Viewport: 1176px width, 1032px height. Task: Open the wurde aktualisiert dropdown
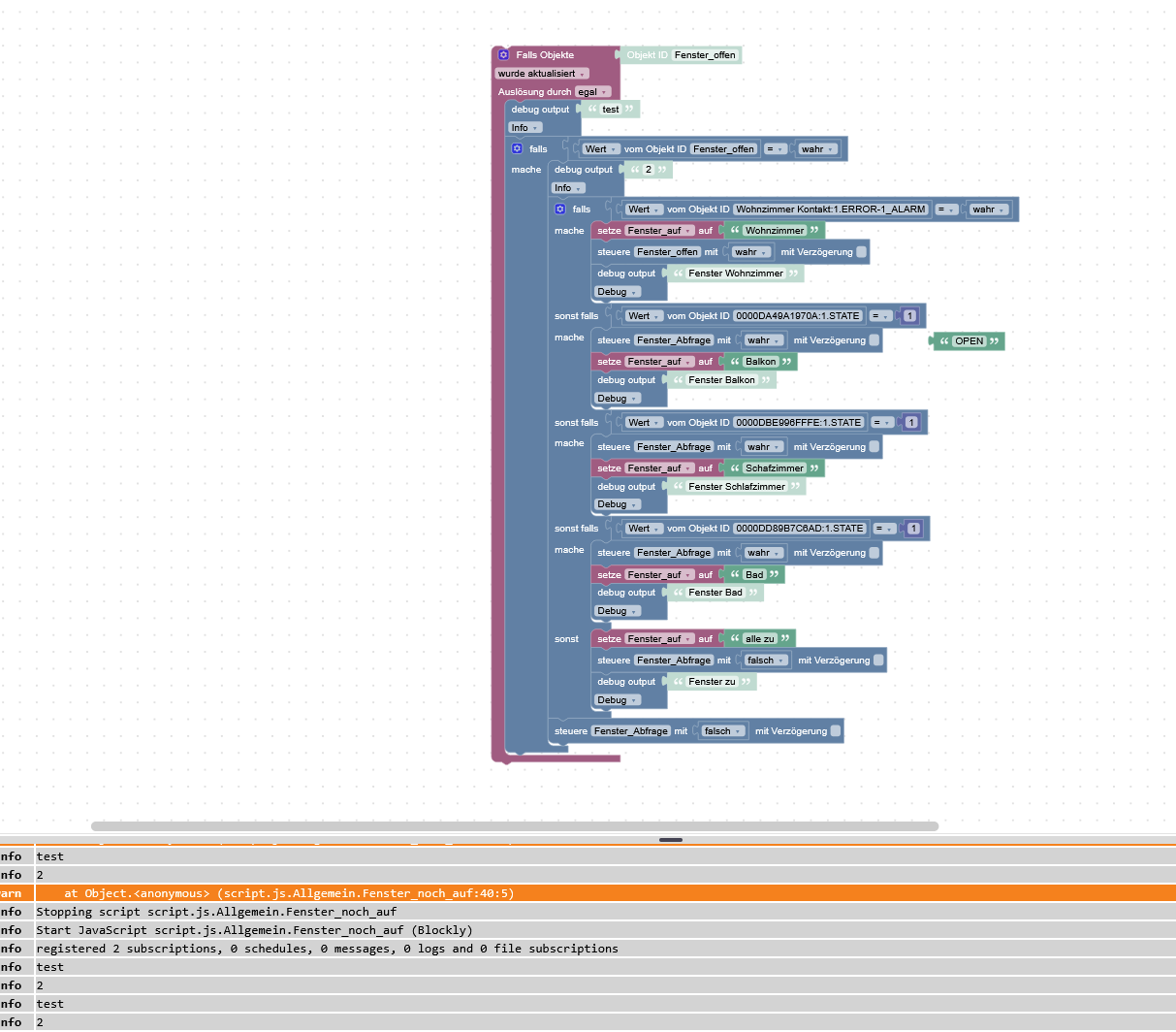tap(542, 74)
